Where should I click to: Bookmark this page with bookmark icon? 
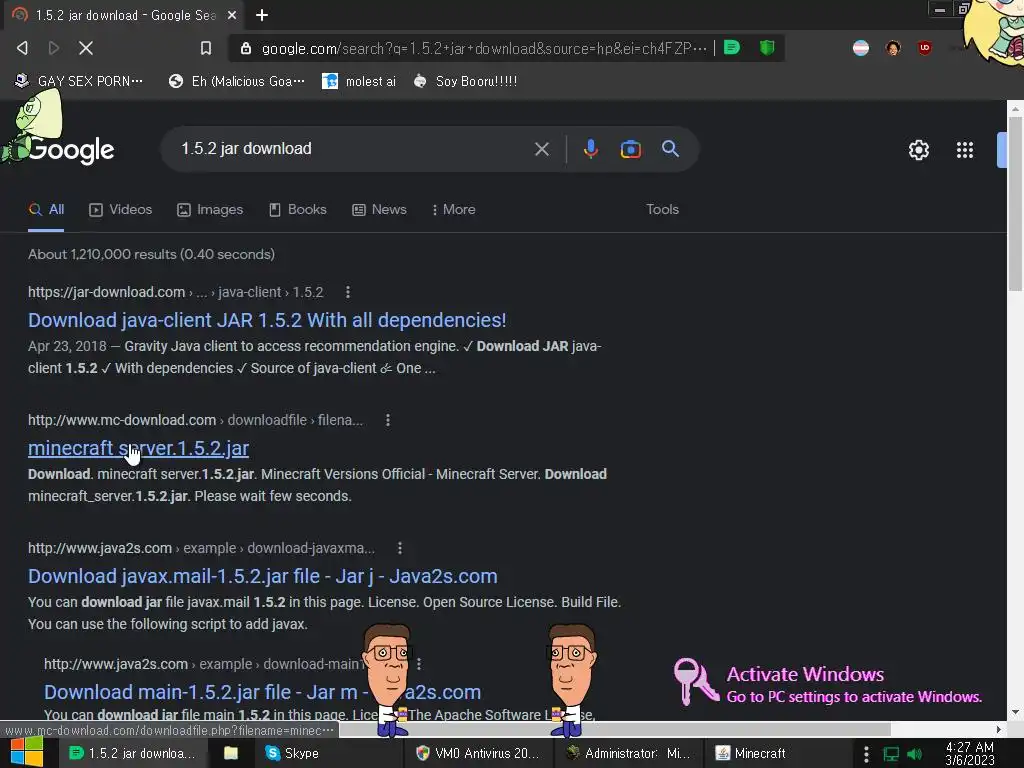(x=206, y=48)
